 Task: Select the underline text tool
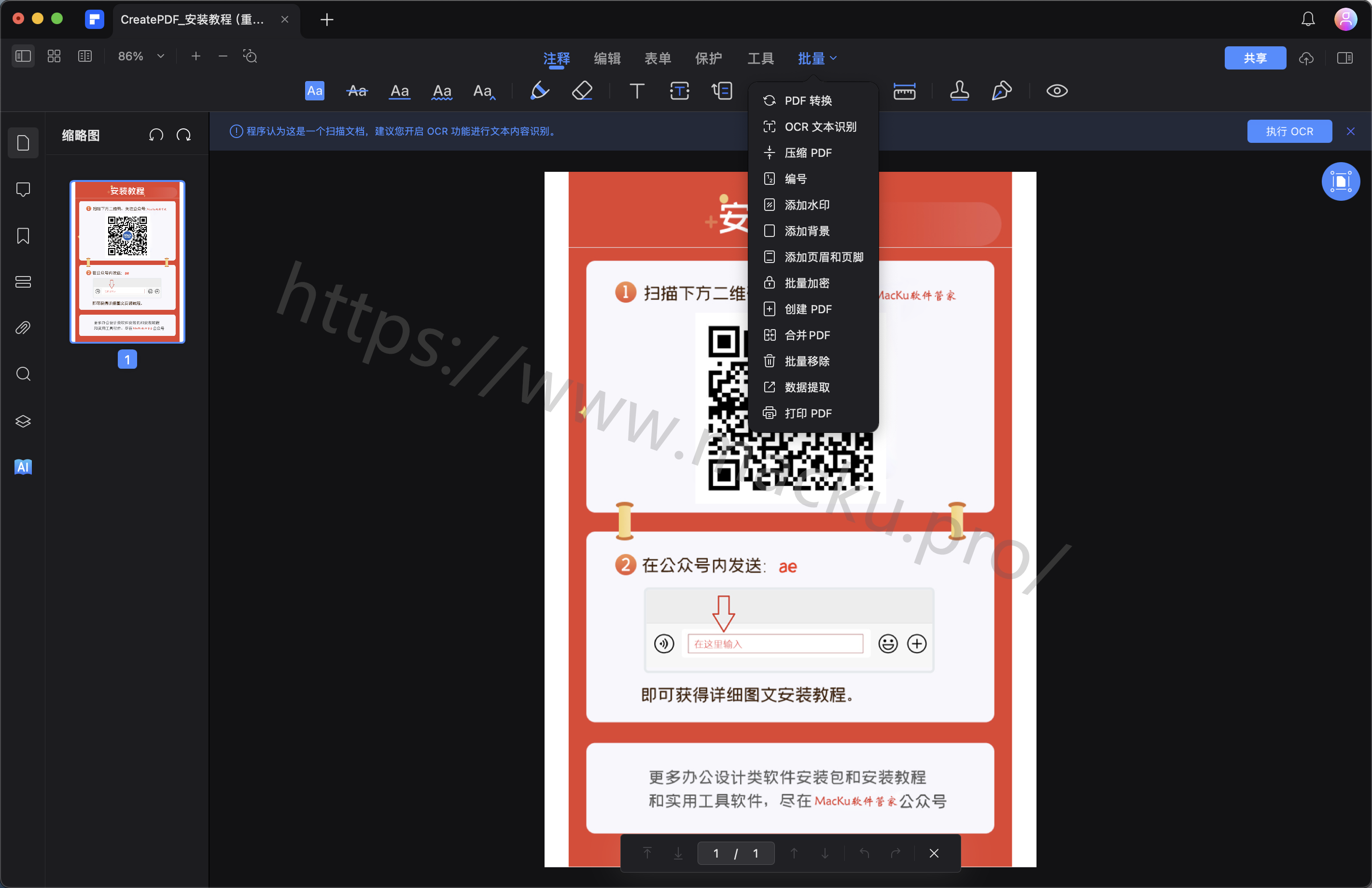400,91
